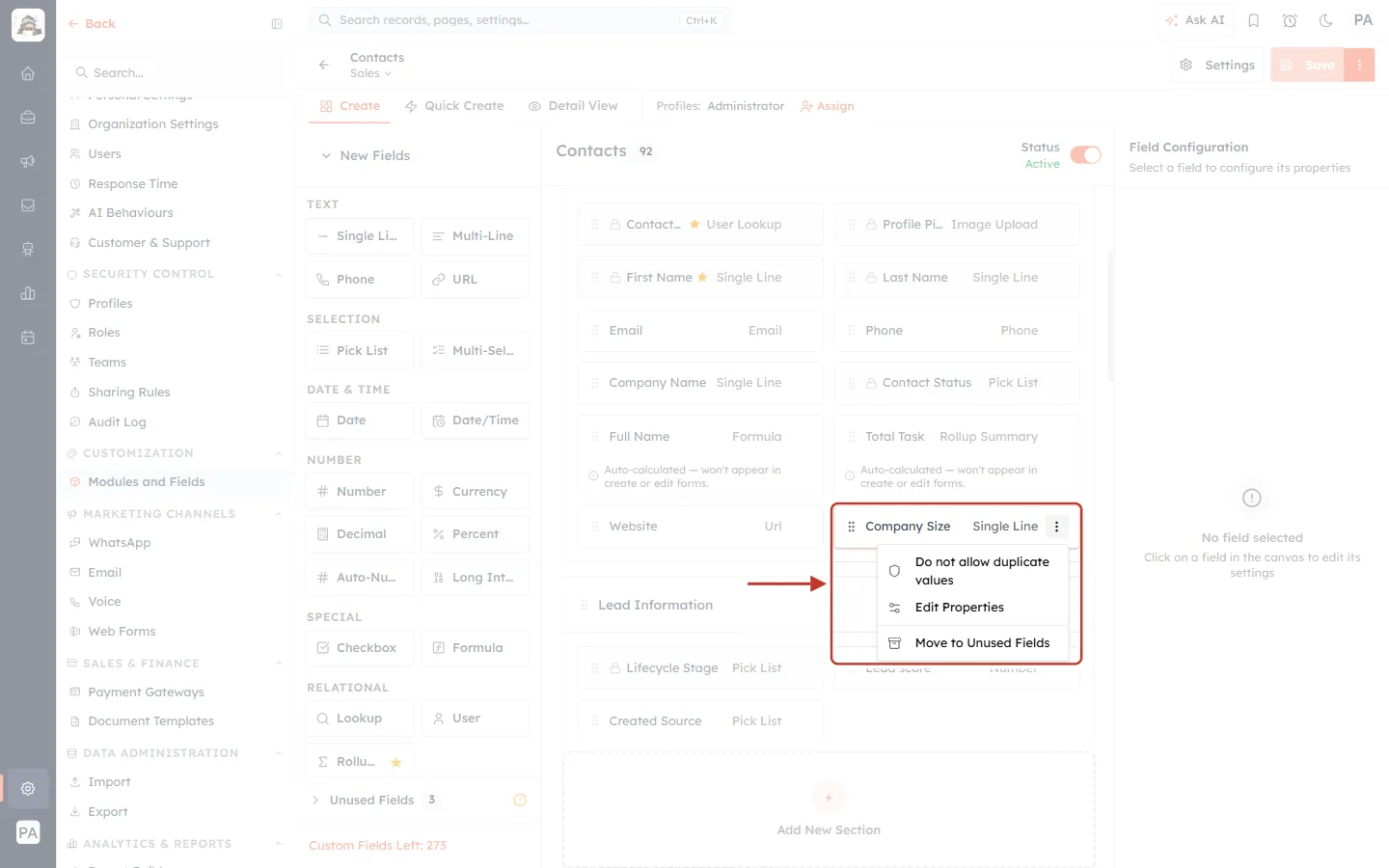The width and height of the screenshot is (1389, 868).
Task: Click the Unused Fields info warning icon
Action: pos(520,800)
